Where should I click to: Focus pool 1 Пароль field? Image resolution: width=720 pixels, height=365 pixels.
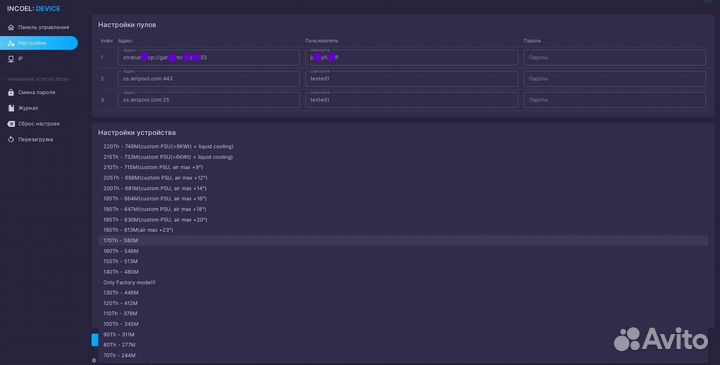pos(615,57)
